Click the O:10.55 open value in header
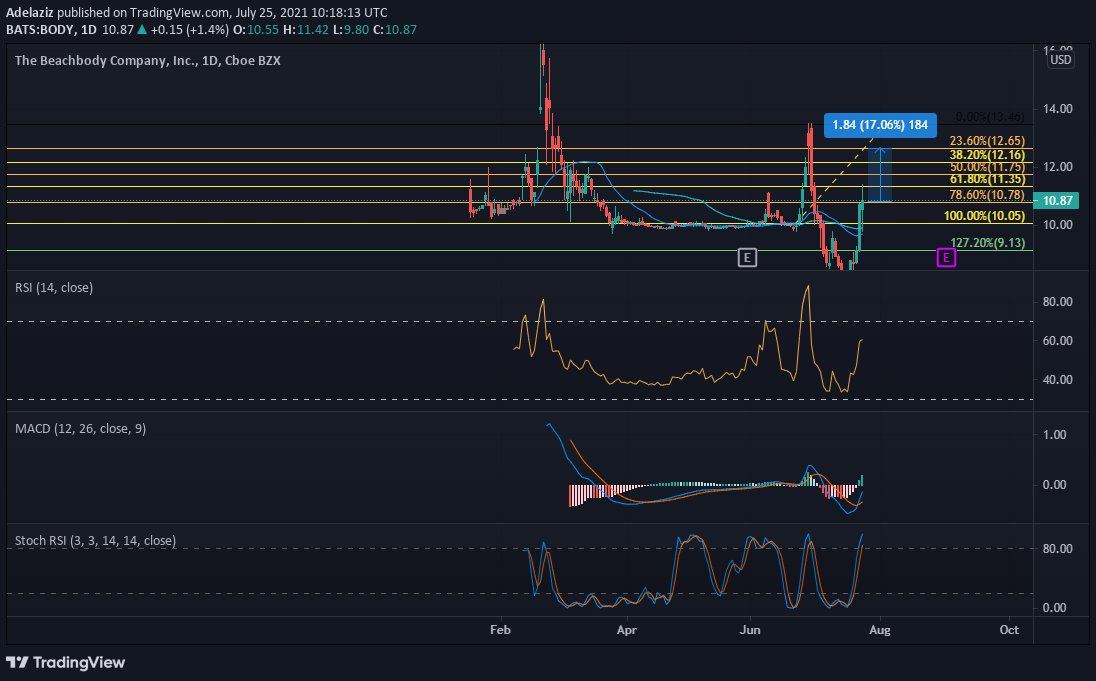Screen dimensions: 1096x681 tap(256, 29)
